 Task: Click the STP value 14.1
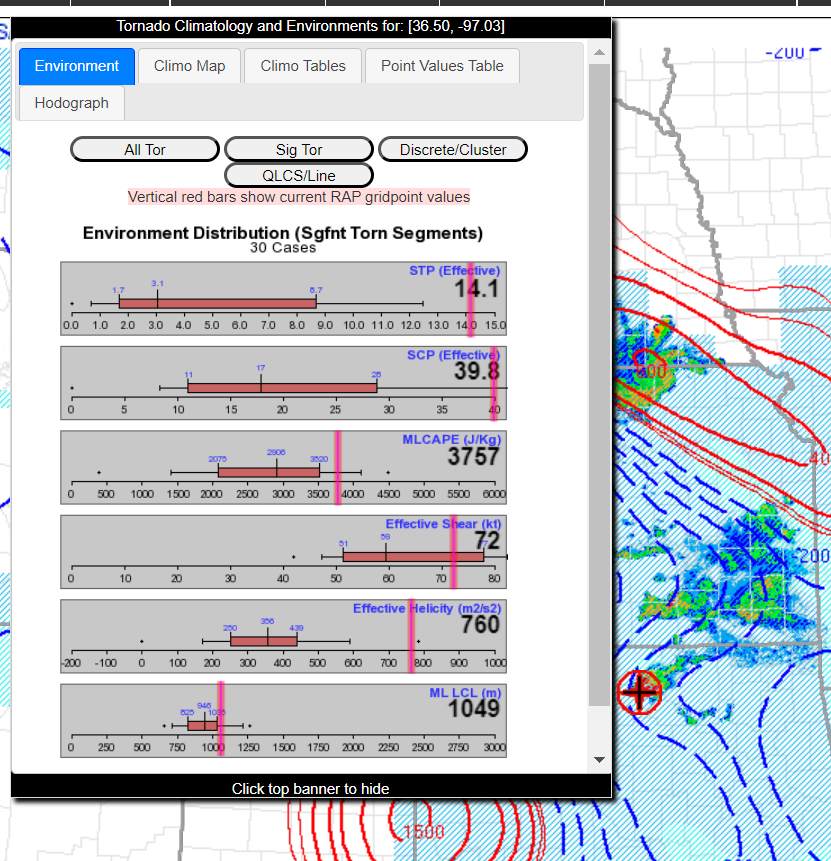coord(476,289)
